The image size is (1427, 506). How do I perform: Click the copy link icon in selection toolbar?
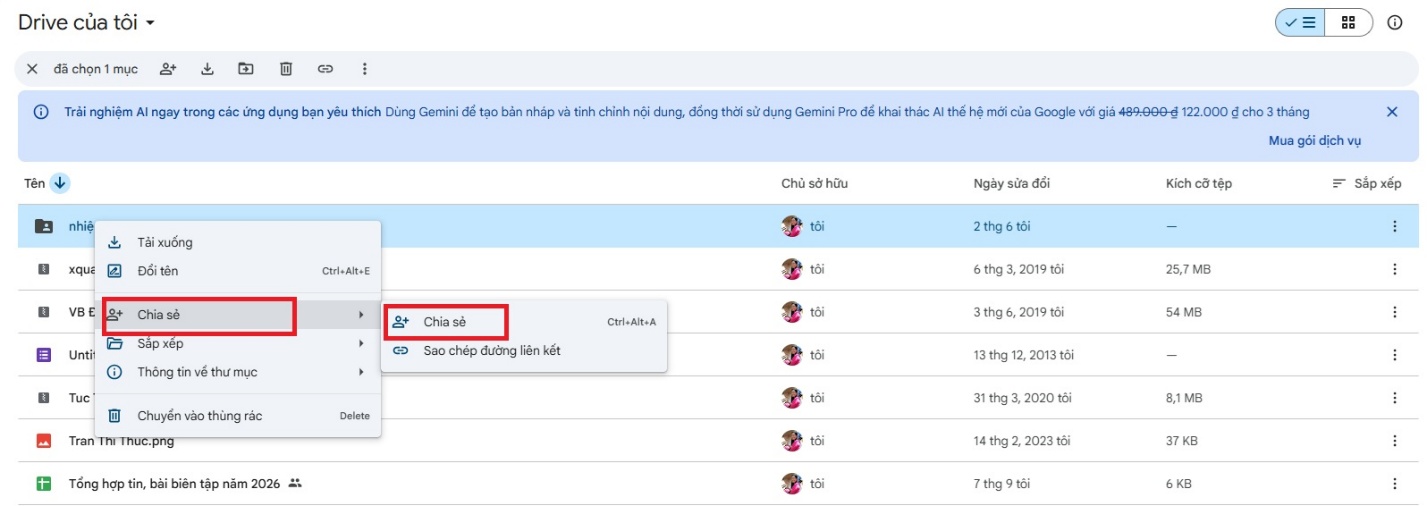(x=325, y=69)
